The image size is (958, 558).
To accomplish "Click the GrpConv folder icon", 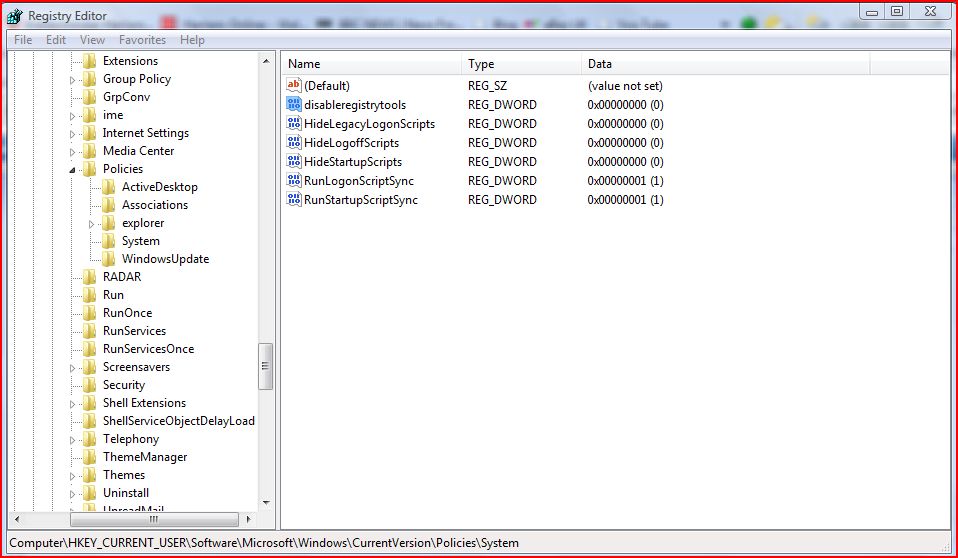I will pyautogui.click(x=90, y=97).
